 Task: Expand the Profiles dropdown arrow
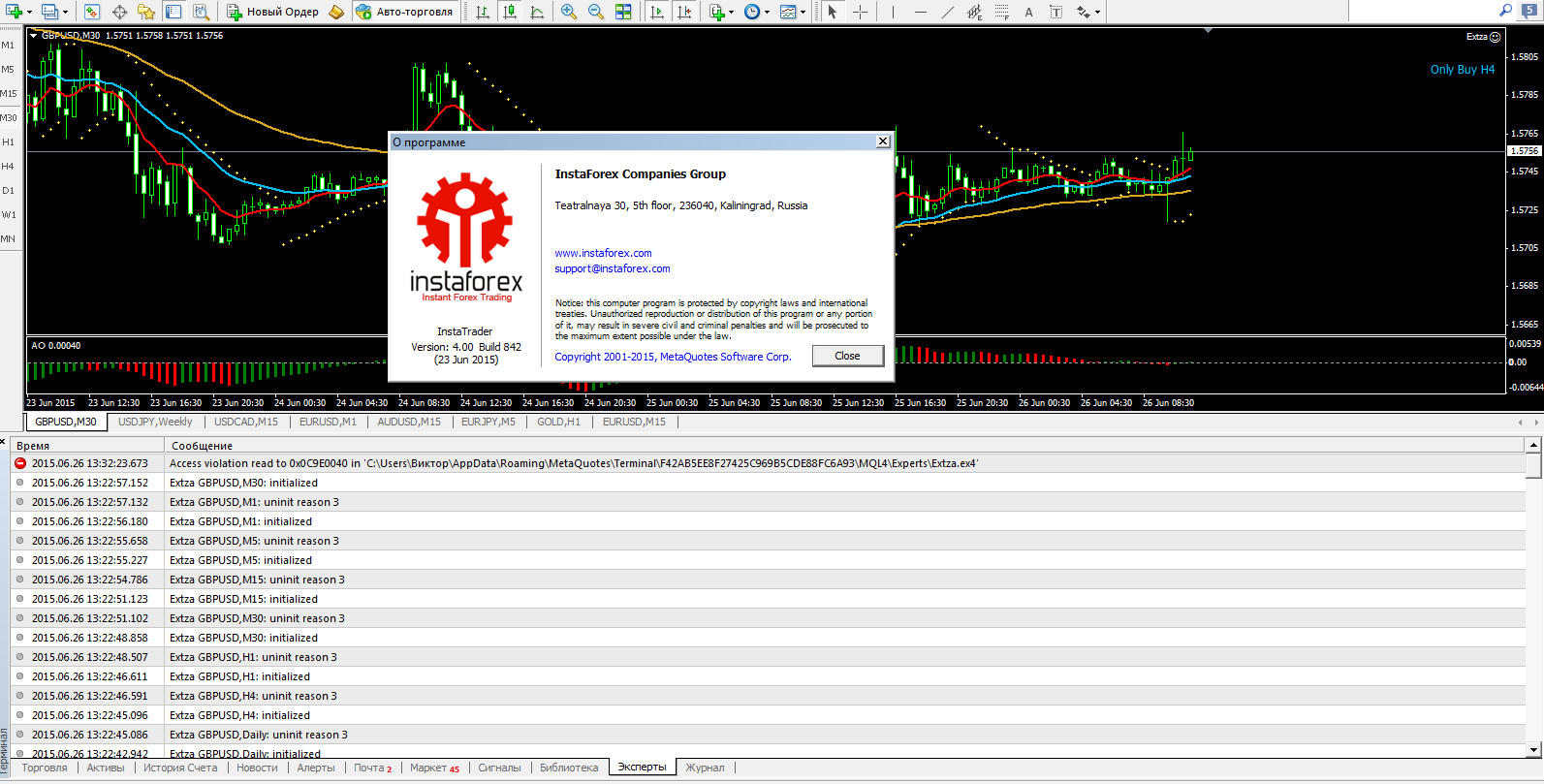point(65,13)
